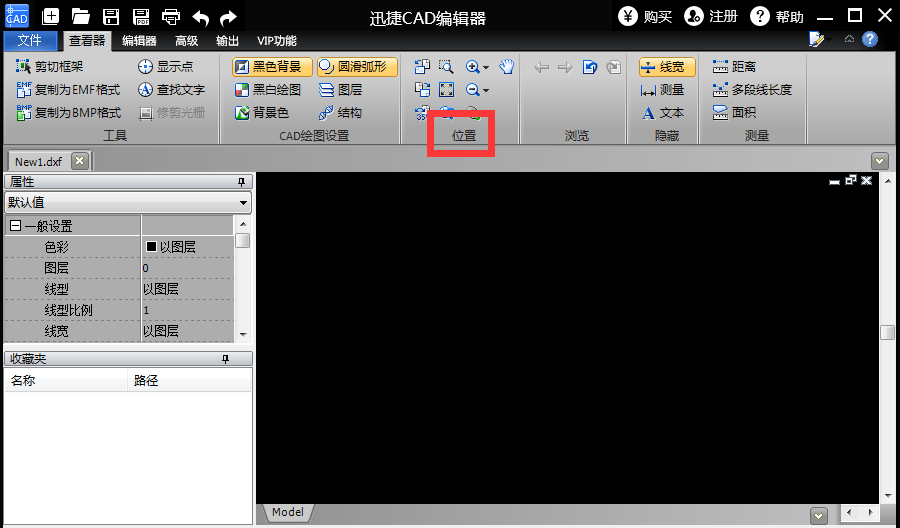Image resolution: width=900 pixels, height=528 pixels.
Task: Toggle 黑色背景 black background
Action: coord(272,67)
